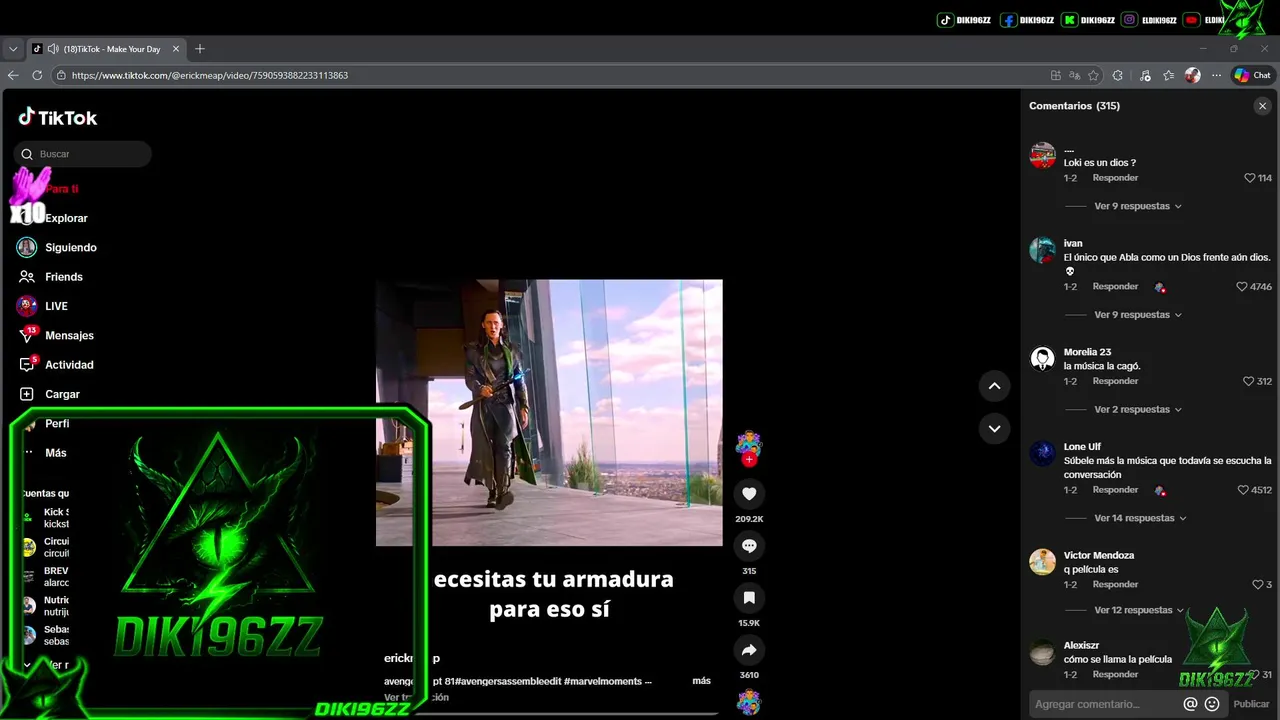Expand Ver 2 respuestas
The image size is (1280, 720).
(x=1138, y=410)
